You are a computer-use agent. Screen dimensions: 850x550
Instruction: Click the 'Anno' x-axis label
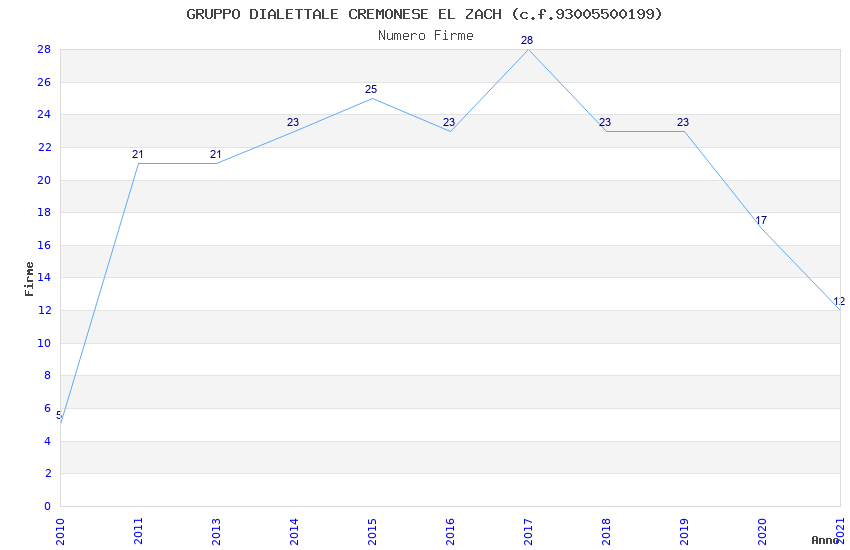tap(825, 540)
